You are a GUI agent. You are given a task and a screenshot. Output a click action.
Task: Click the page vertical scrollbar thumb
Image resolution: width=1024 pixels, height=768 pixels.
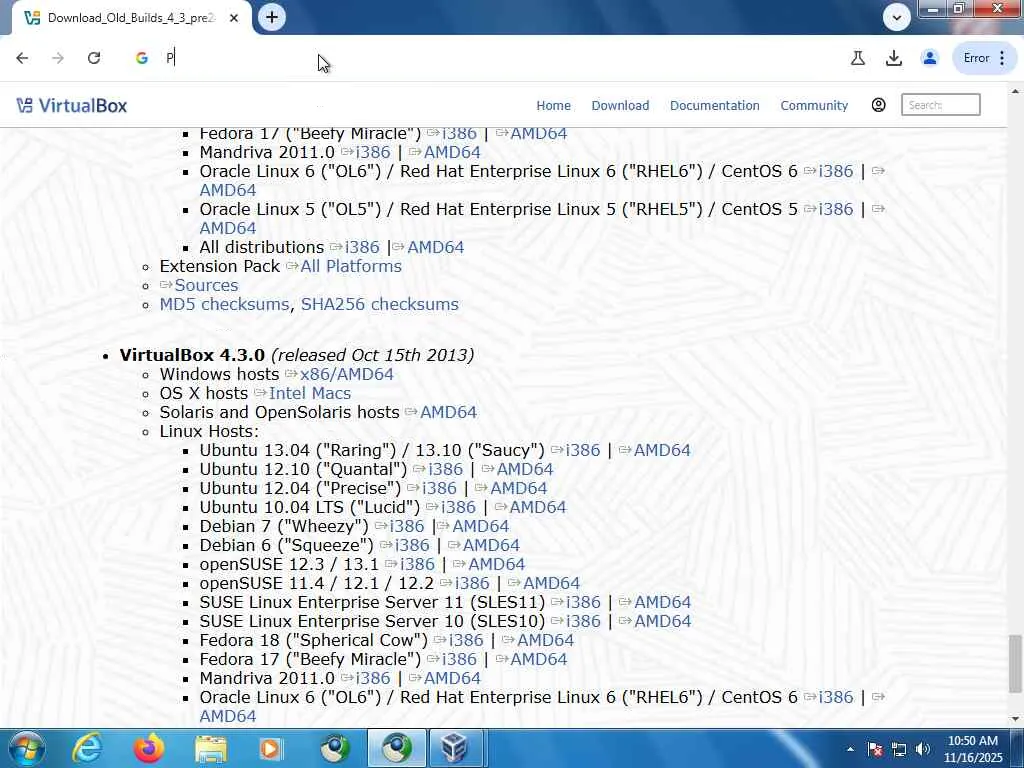click(x=1015, y=663)
